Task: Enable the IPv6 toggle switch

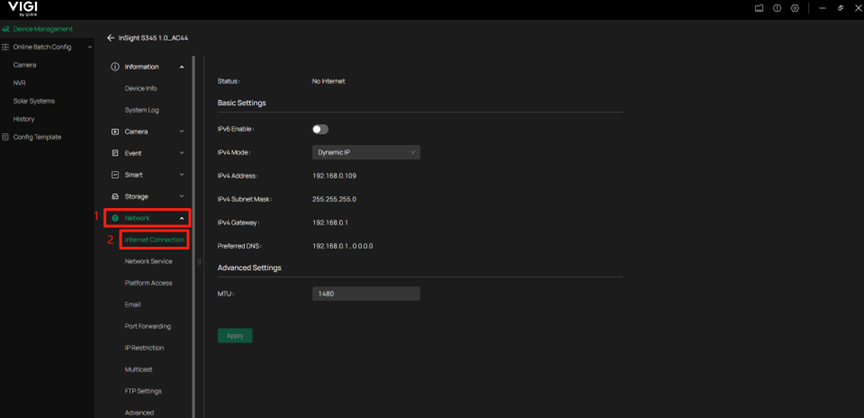Action: pos(320,129)
